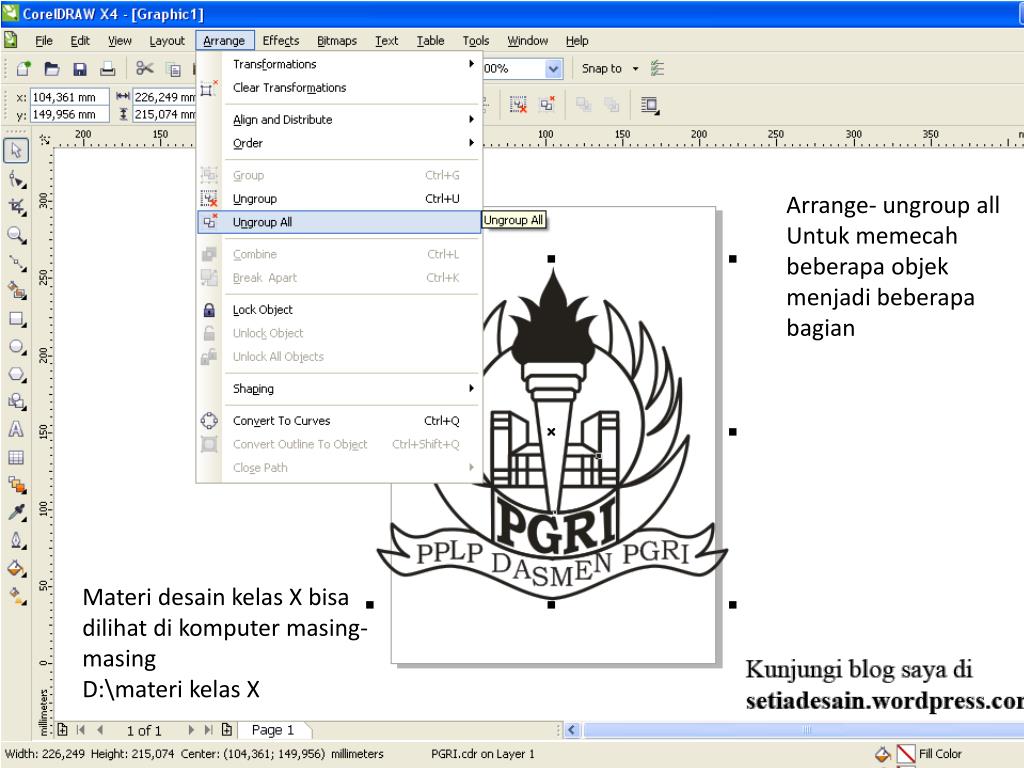This screenshot has width=1024, height=768.
Task: Choose Ungroup (Ctrl+U) in the Arrange menu
Action: tap(338, 199)
